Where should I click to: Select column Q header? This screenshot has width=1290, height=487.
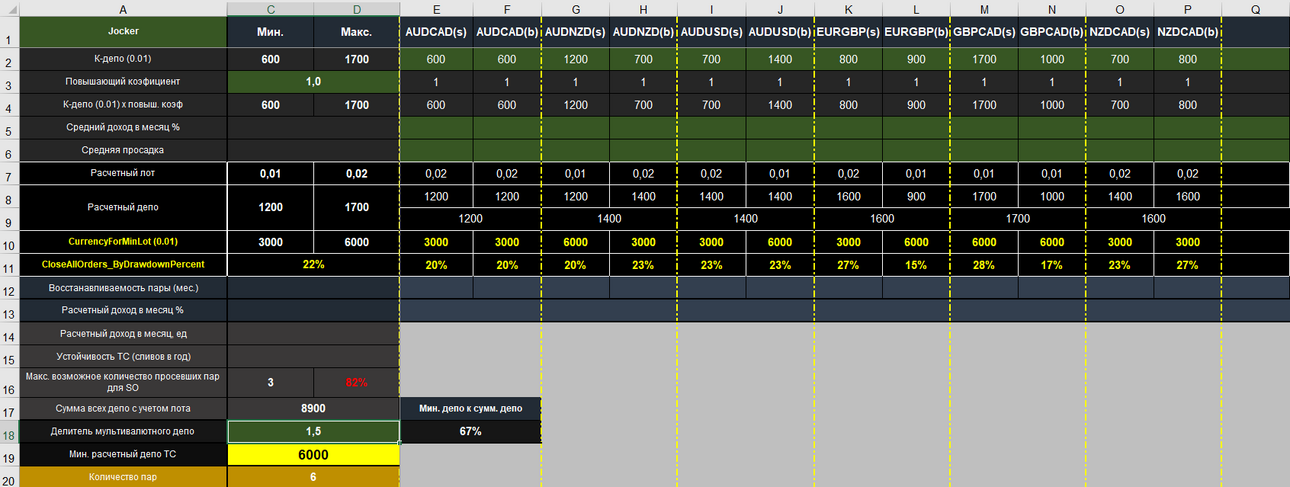(1256, 8)
